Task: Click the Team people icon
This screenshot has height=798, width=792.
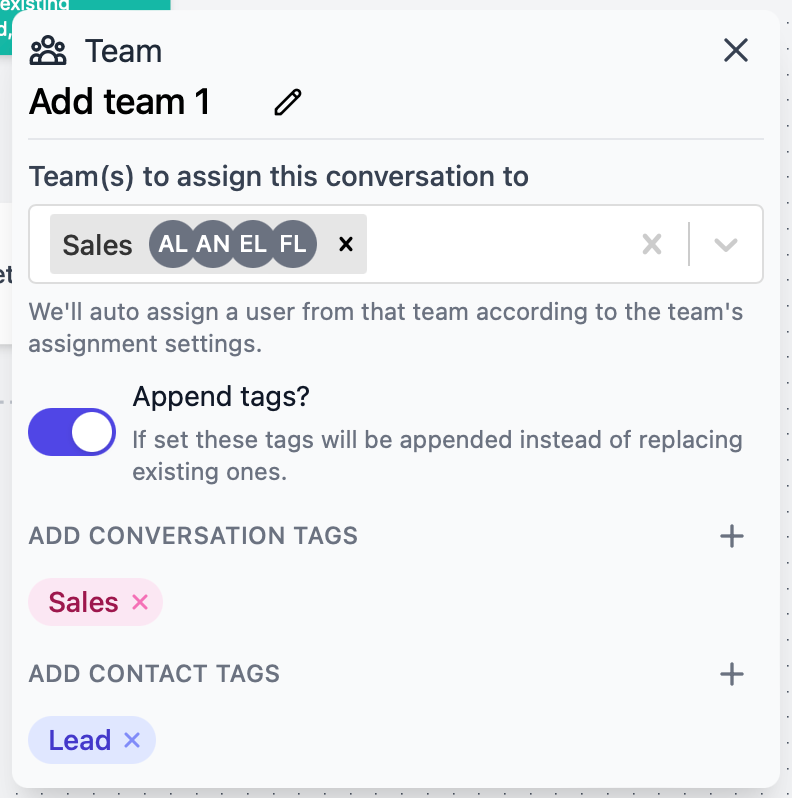Action: pos(48,50)
